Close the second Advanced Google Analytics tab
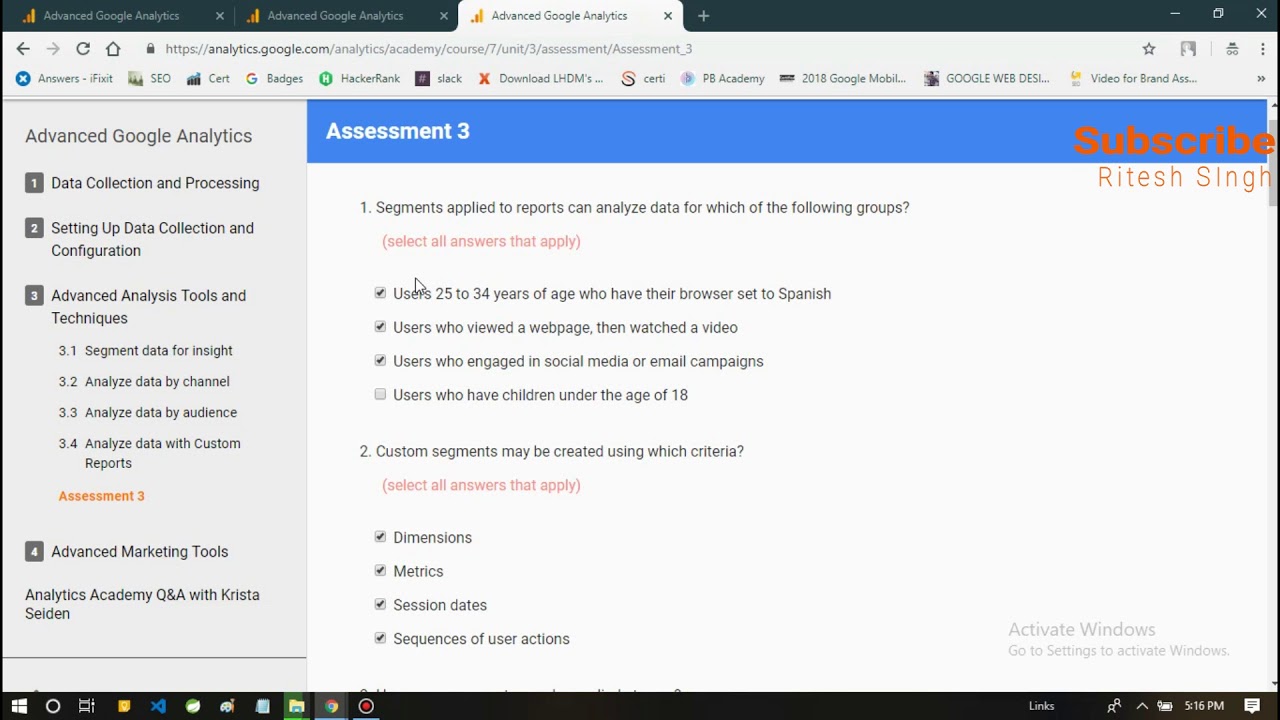This screenshot has width=1280, height=720. [444, 15]
